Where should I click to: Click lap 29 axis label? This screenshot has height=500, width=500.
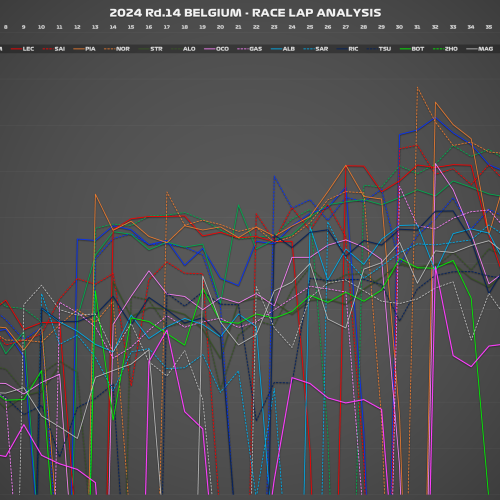pyautogui.click(x=381, y=27)
